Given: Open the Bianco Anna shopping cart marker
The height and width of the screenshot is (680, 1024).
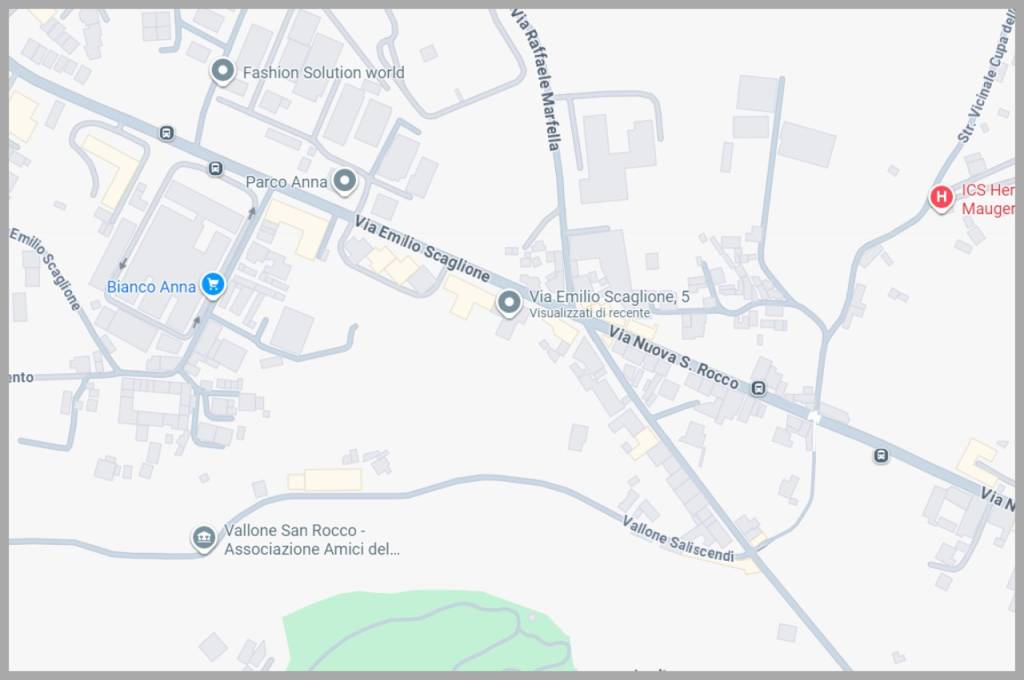Looking at the screenshot, I should 213,285.
